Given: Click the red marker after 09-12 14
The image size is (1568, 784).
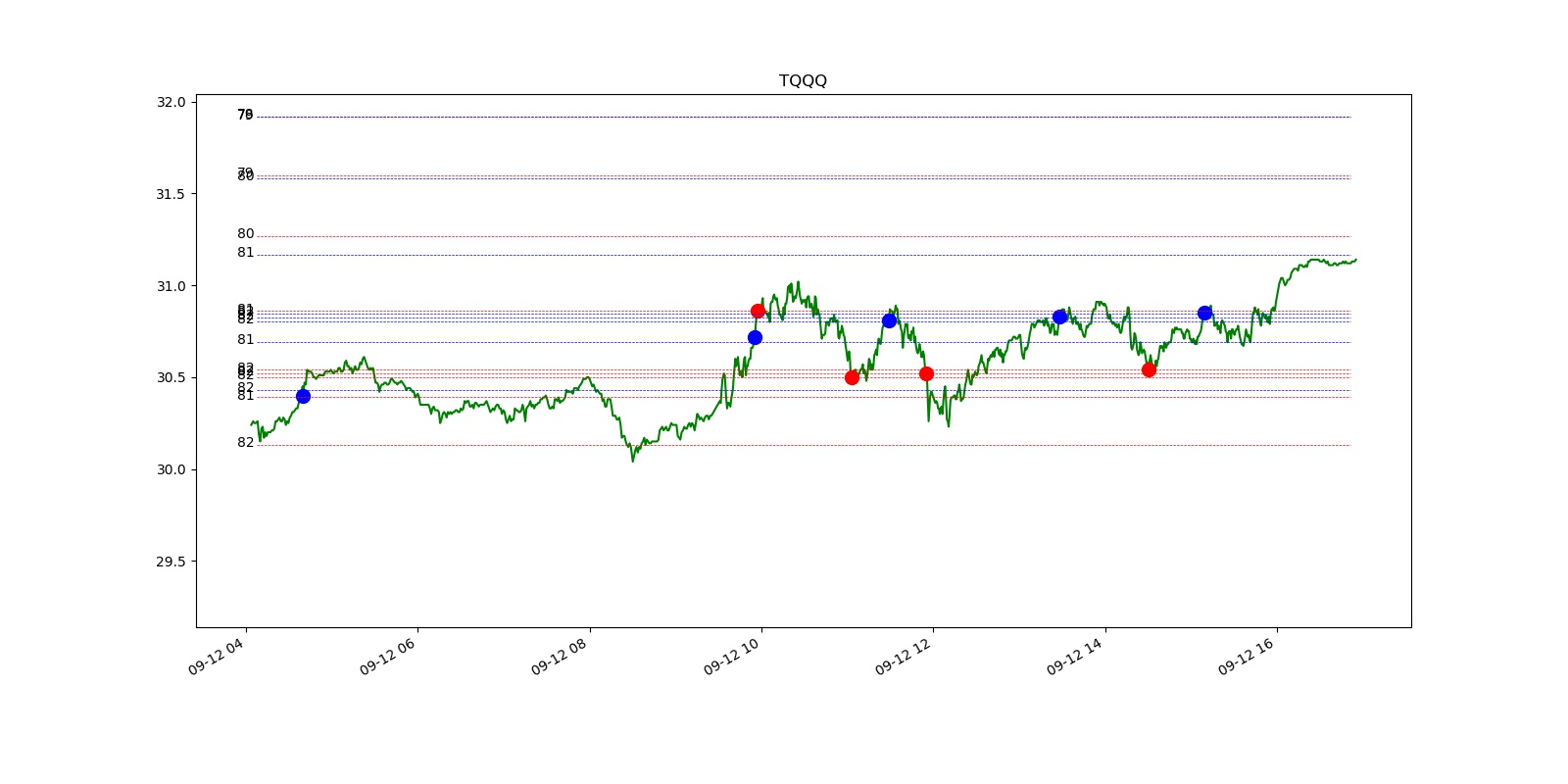Looking at the screenshot, I should pyautogui.click(x=1149, y=369).
